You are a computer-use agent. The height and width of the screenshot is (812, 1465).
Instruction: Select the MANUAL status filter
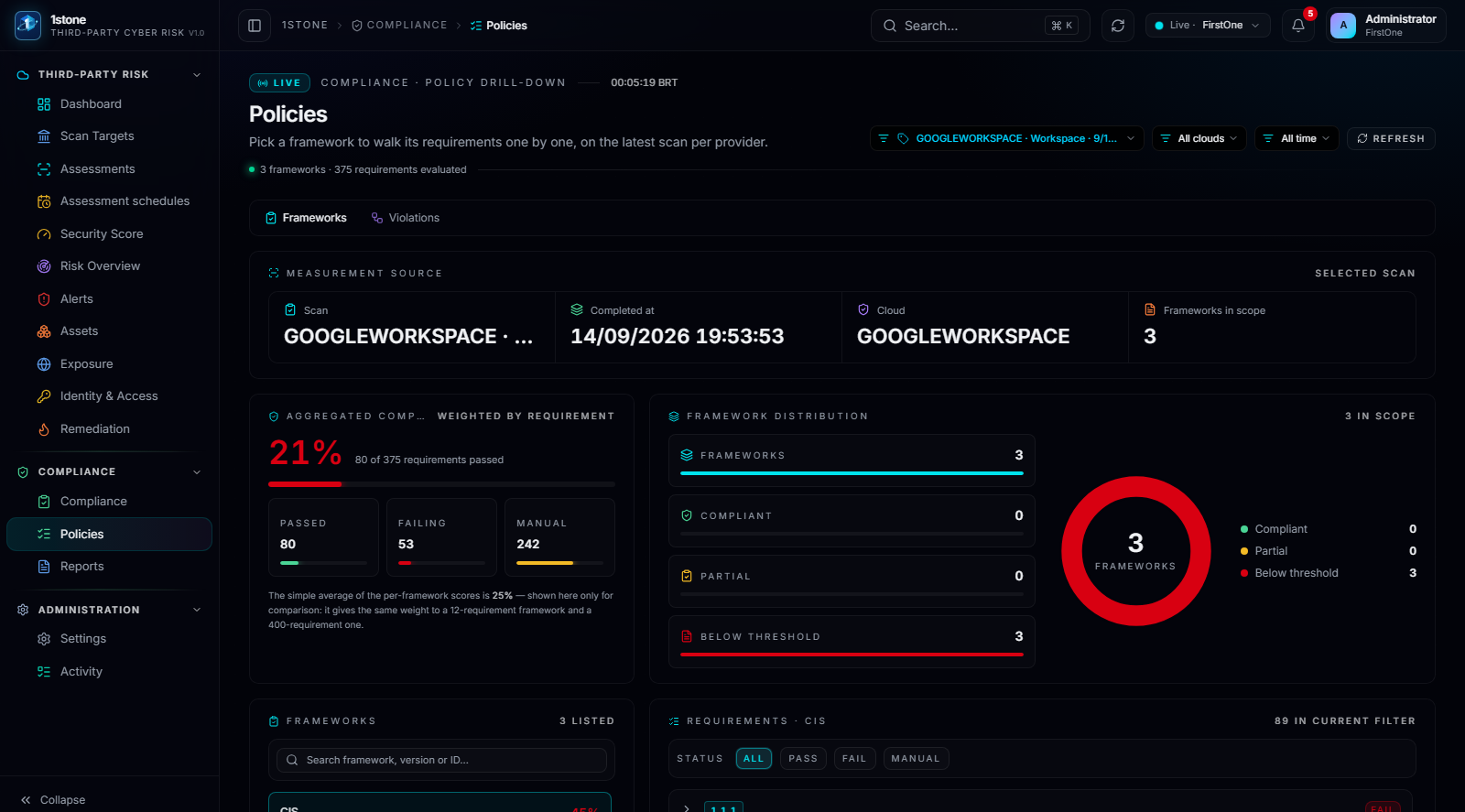coord(916,759)
